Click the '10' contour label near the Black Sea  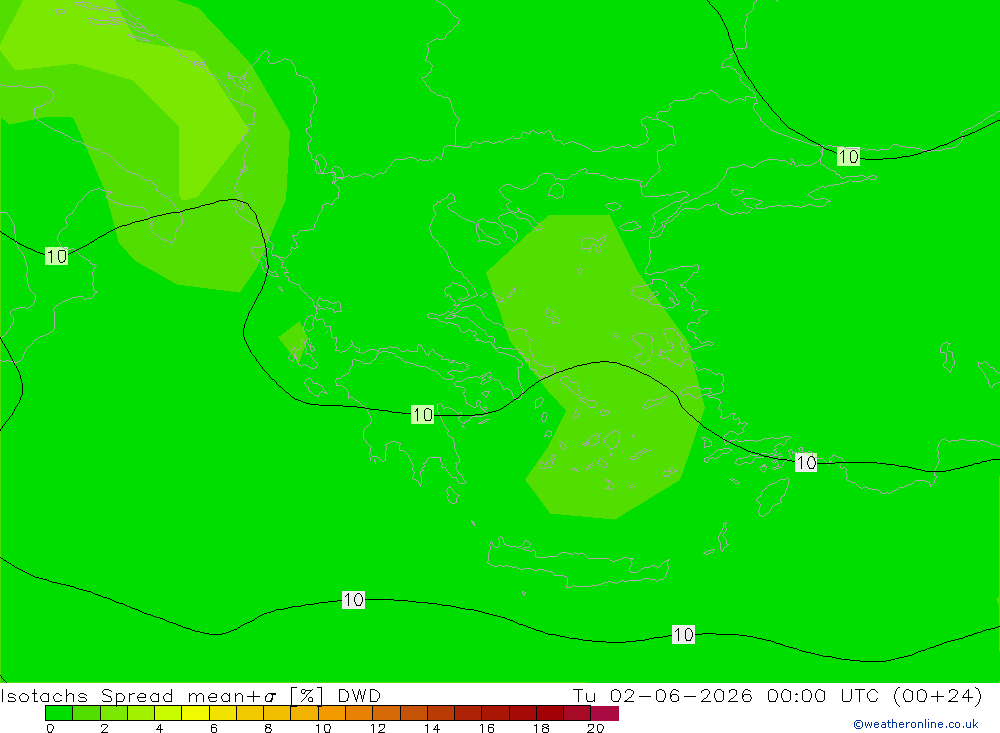coord(848,156)
